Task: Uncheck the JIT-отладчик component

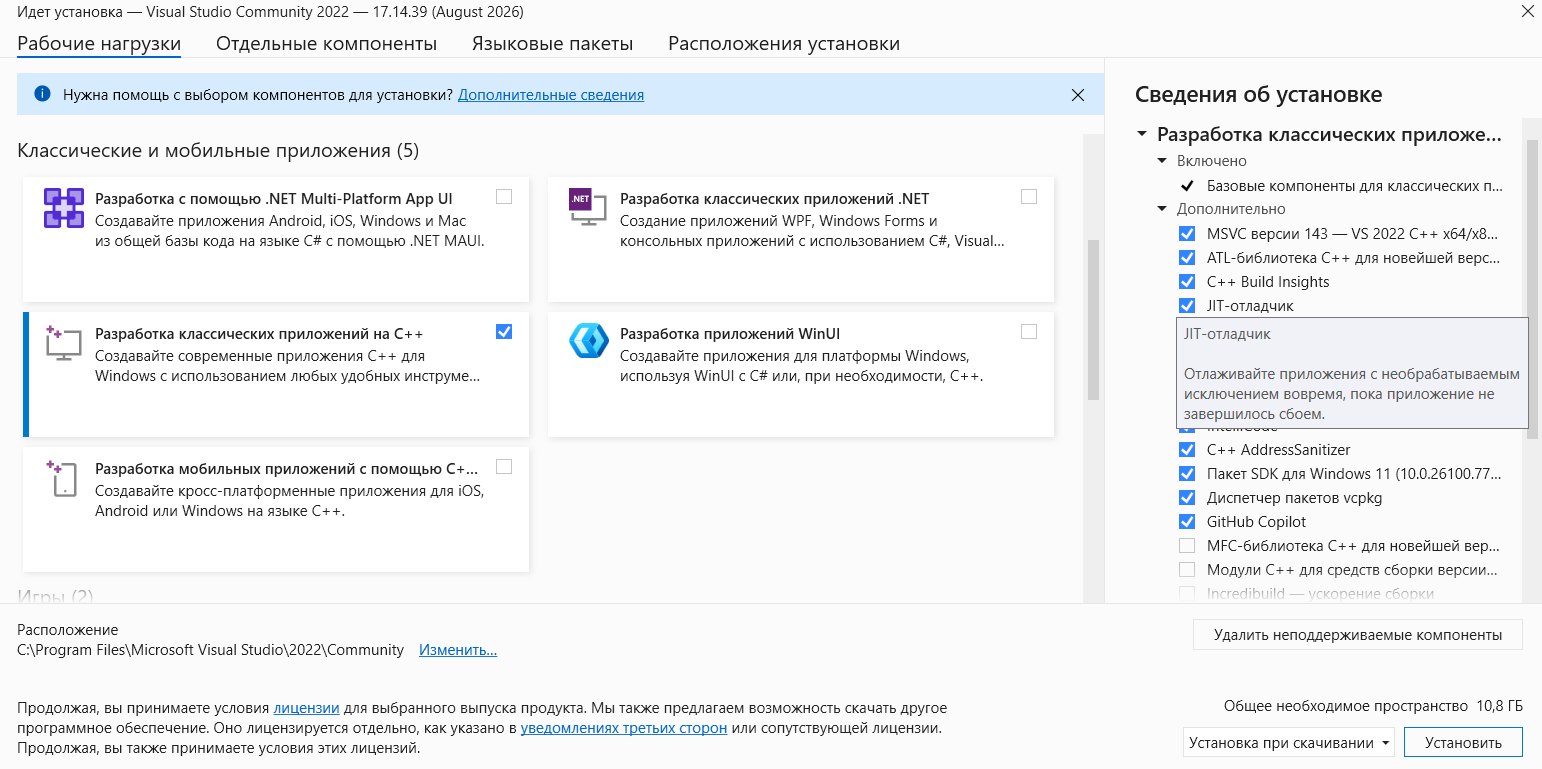Action: [x=1187, y=306]
